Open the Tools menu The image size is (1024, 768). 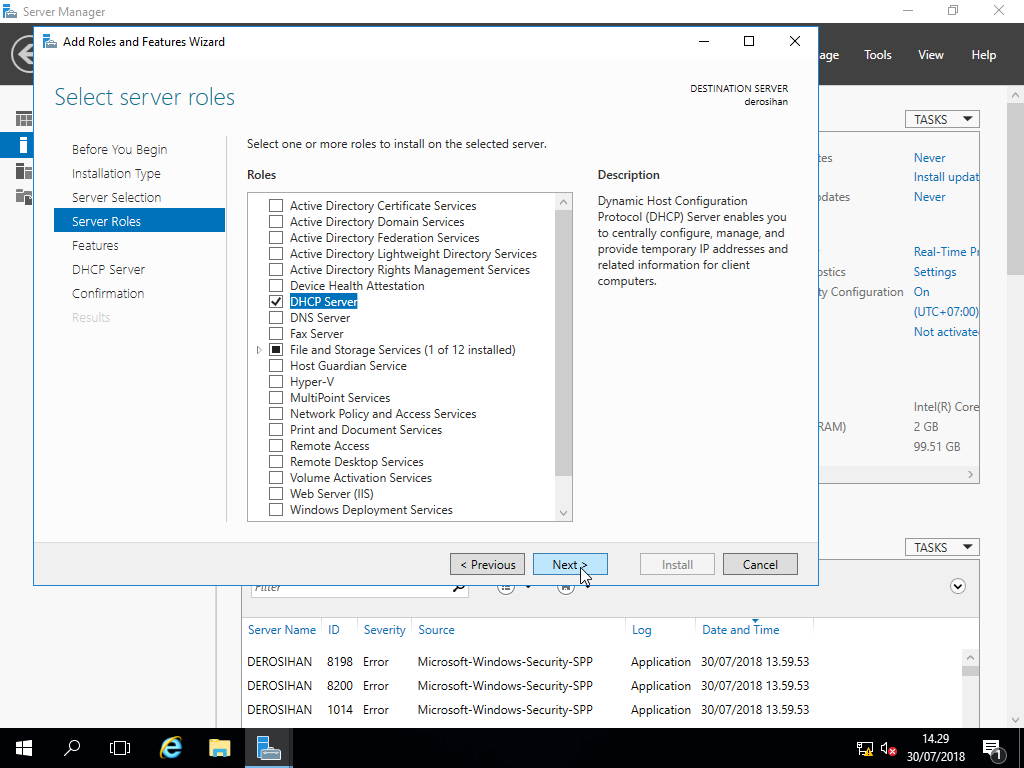[x=878, y=55]
